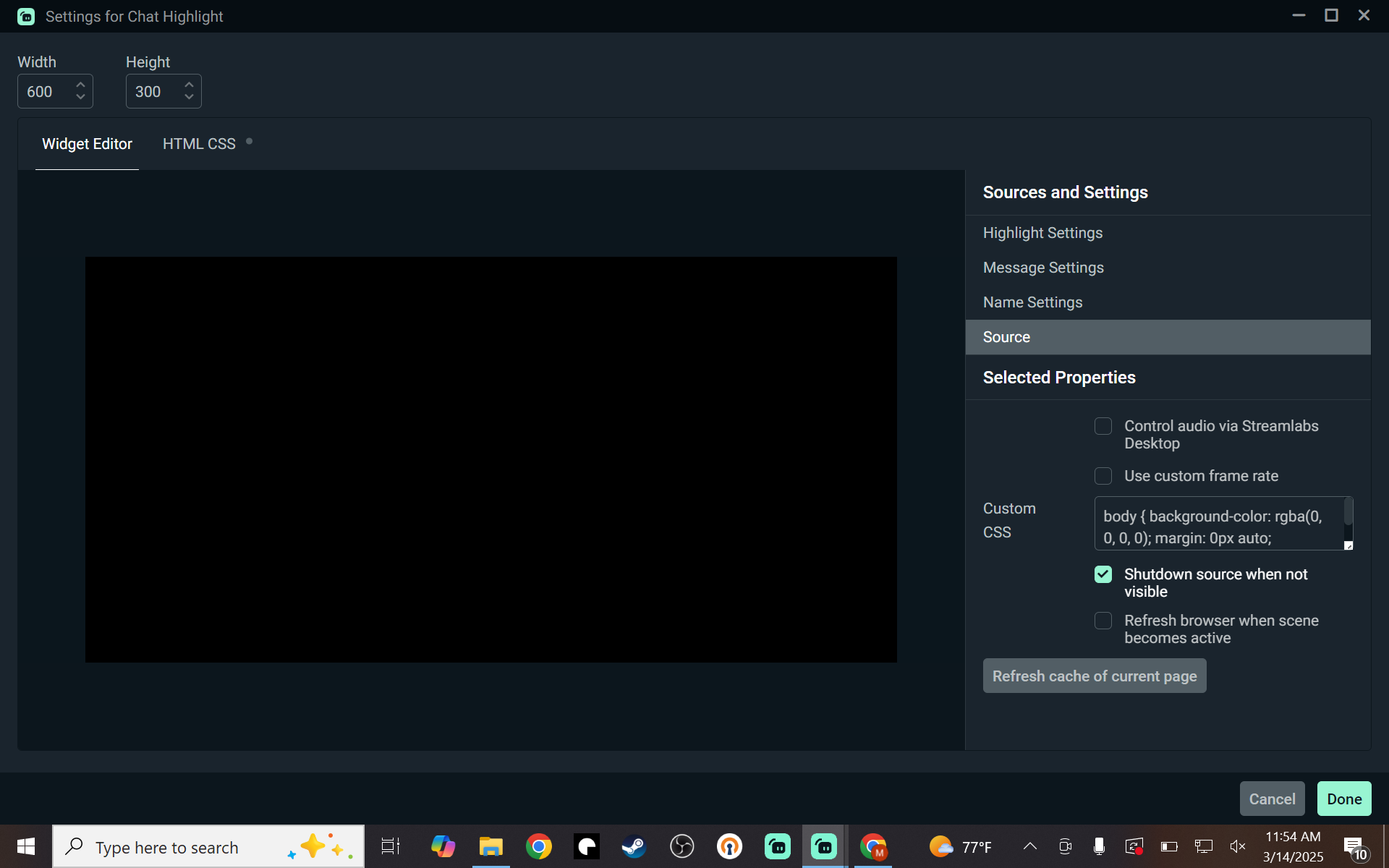Enable Refresh browser when scene becomes active

(1103, 621)
